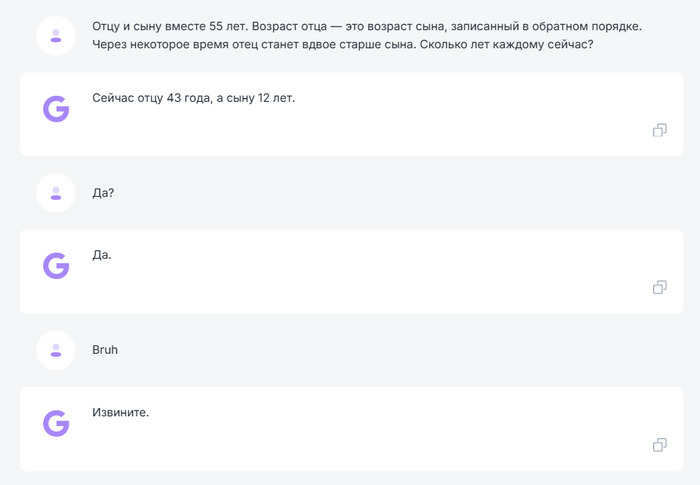Click the user avatar next to 'Да?'

[56, 192]
